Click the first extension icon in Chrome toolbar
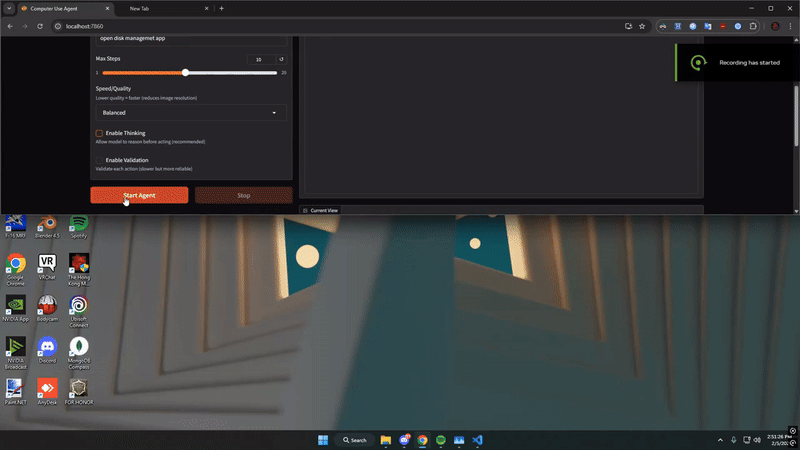Screen dimensions: 800x450 pos(663,26)
